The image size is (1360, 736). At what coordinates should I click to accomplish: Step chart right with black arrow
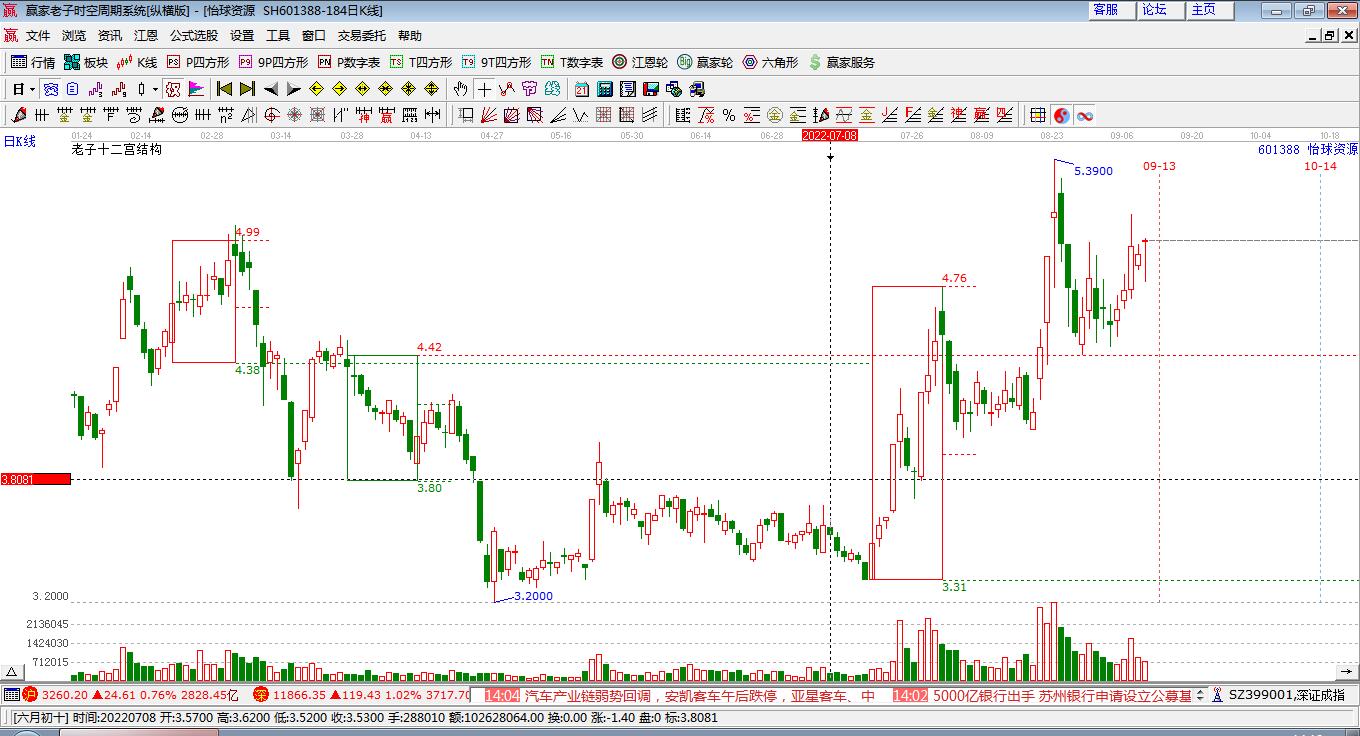293,89
